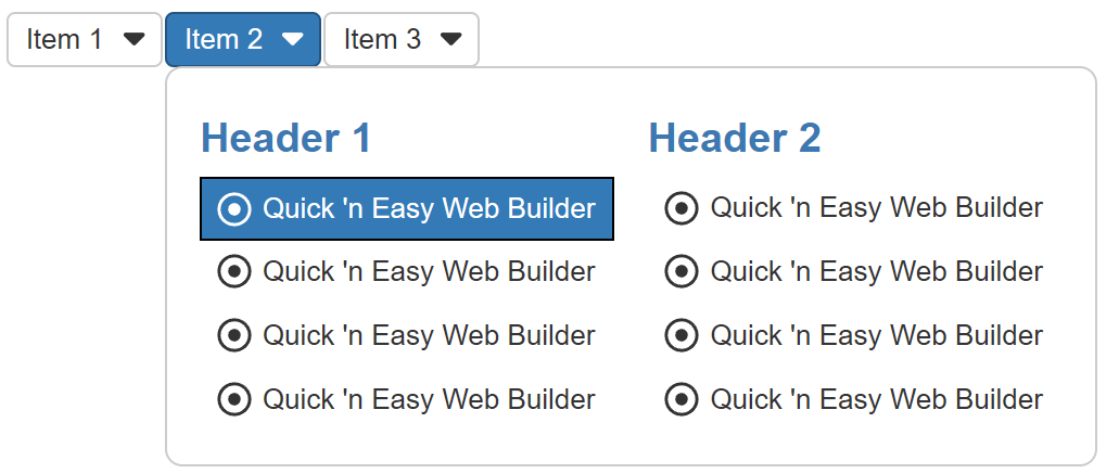
Task: Open highlighted Quick 'n Easy Web Builder link
Action: (428, 208)
